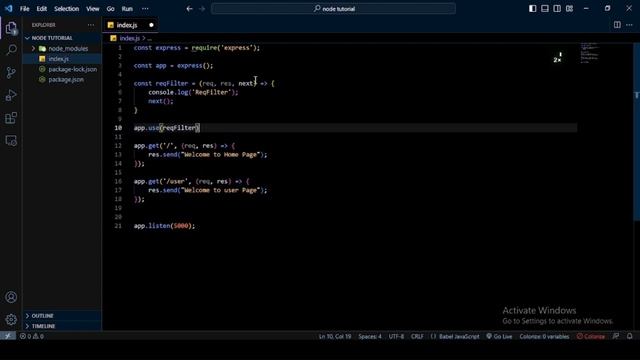The width and height of the screenshot is (640, 360).
Task: Change indentation via Spaces: 4
Action: (370, 336)
